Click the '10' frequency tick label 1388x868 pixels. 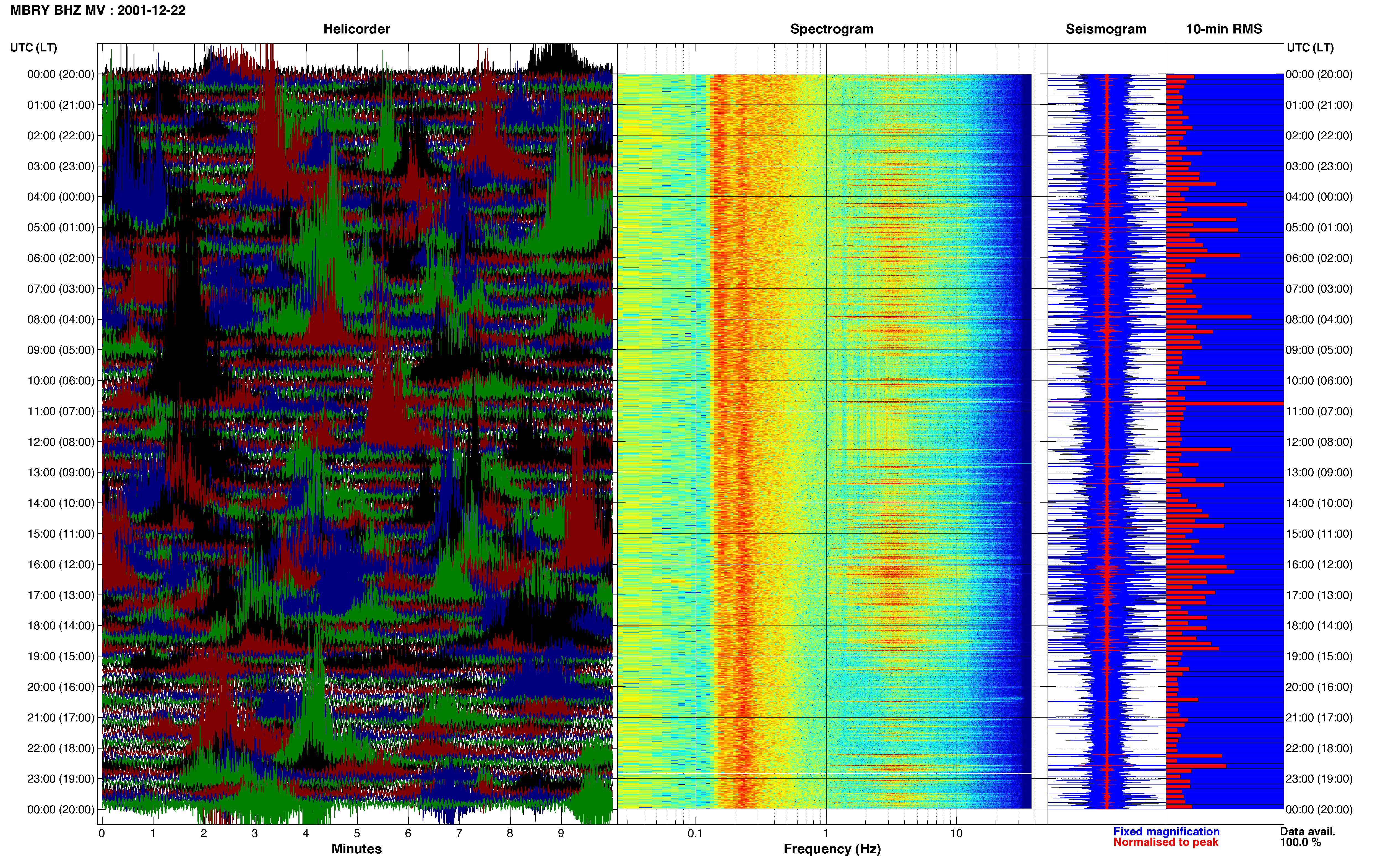(x=956, y=833)
